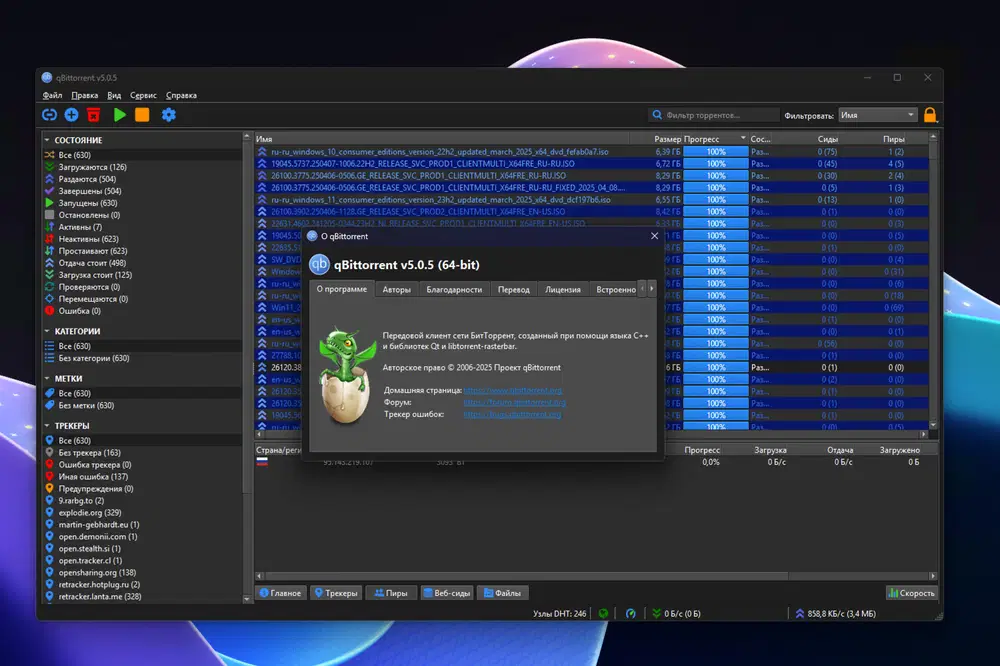The height and width of the screenshot is (666, 1000).
Task: Close the О qBittorrent dialog
Action: pos(654,236)
